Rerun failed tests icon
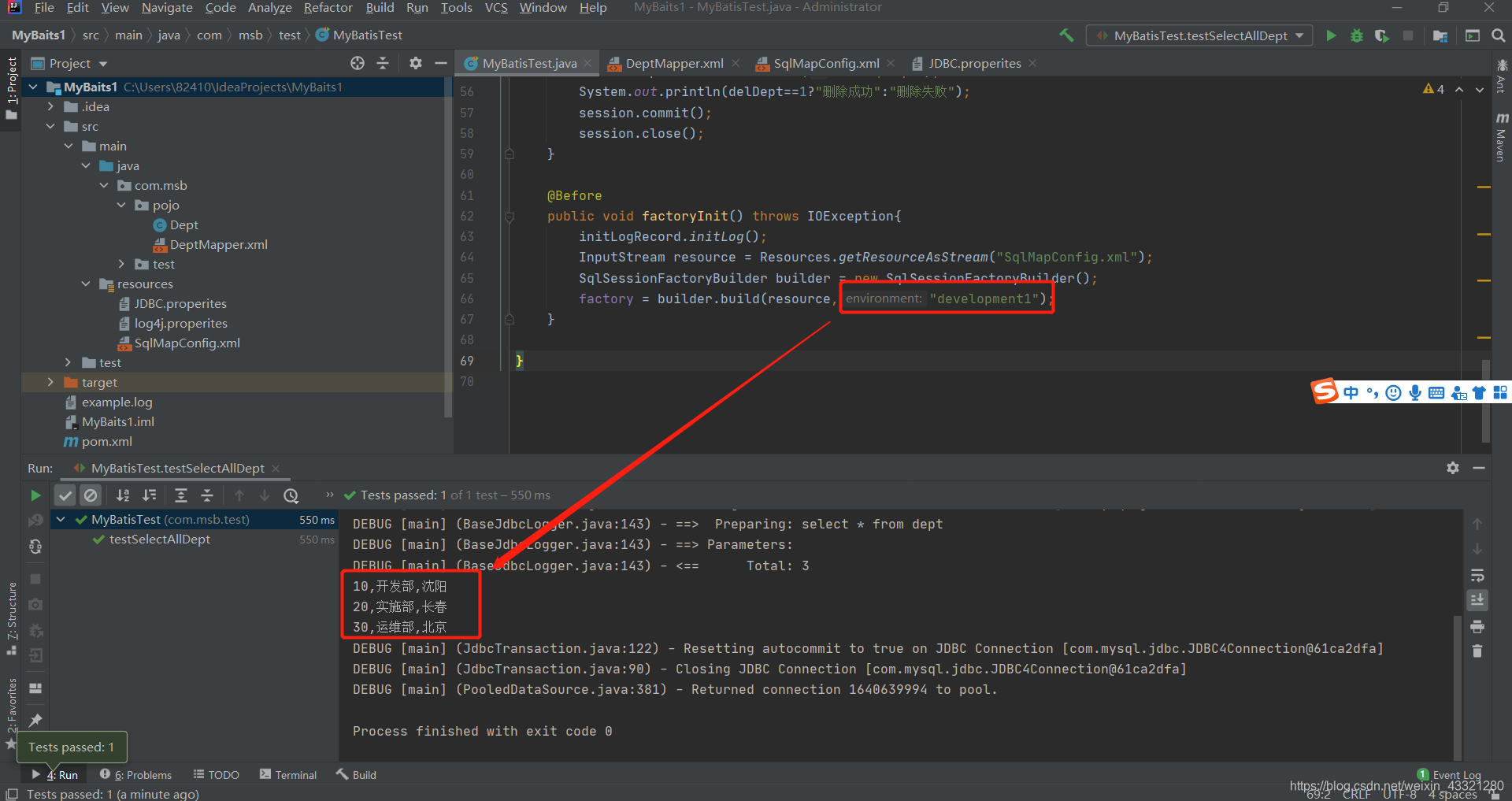 35,521
